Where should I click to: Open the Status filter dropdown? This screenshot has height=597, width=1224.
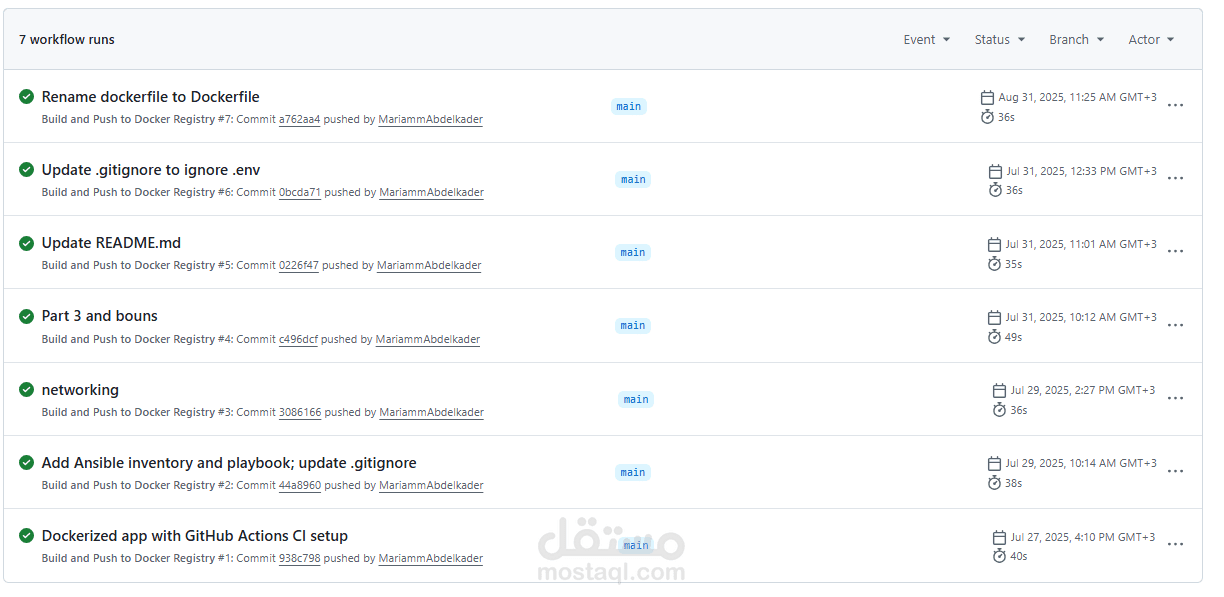click(999, 39)
